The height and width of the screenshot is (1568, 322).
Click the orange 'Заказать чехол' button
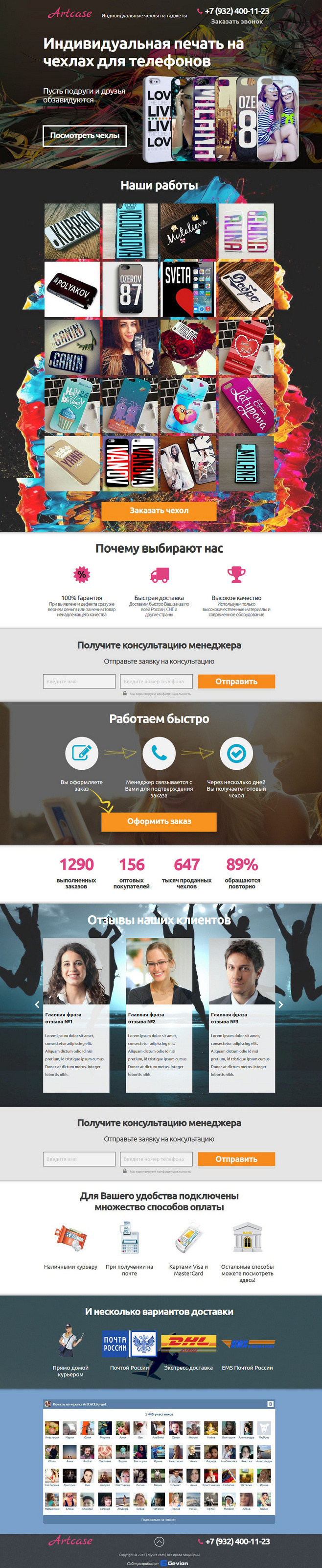pos(159,511)
